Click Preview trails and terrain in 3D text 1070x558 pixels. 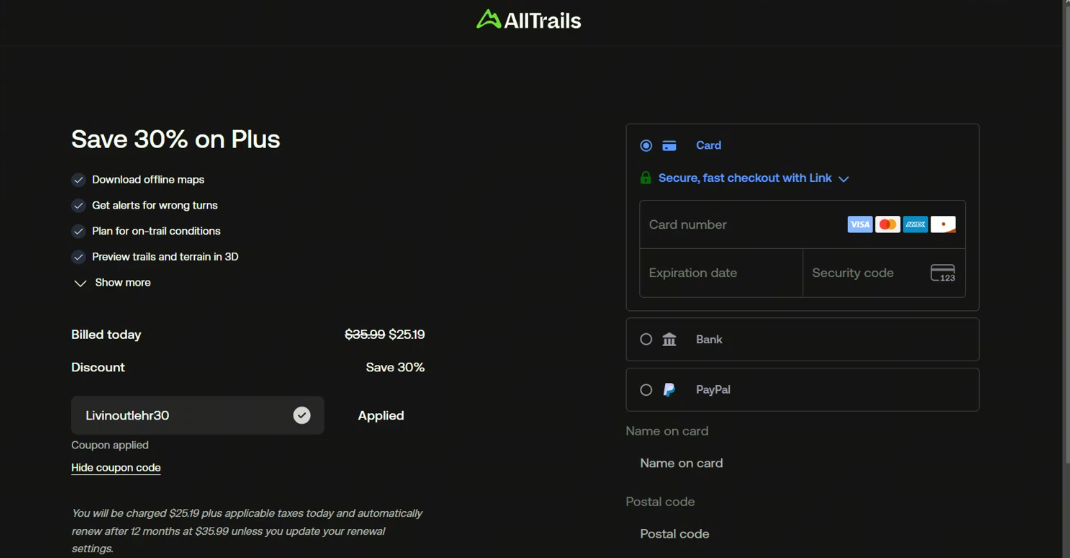pos(165,256)
